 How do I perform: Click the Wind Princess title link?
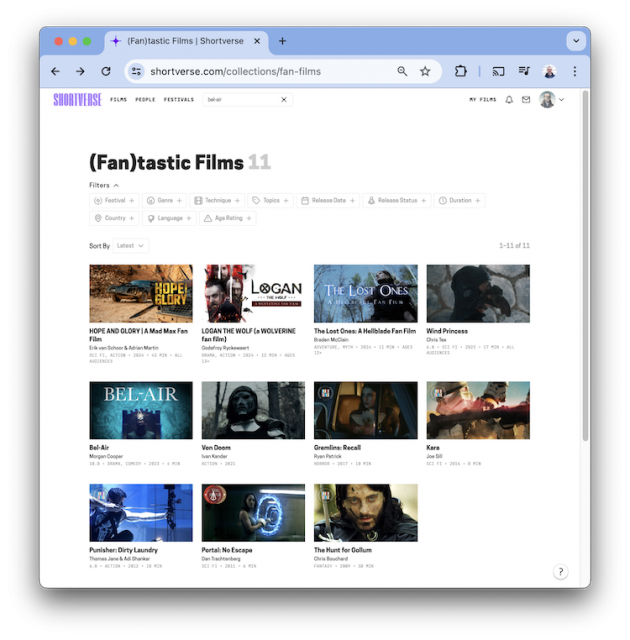(447, 331)
